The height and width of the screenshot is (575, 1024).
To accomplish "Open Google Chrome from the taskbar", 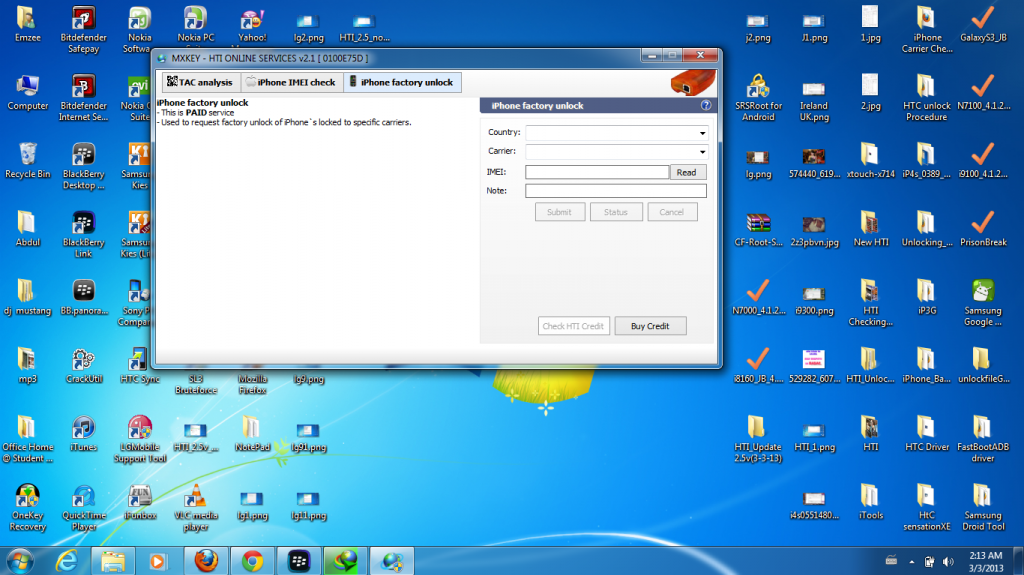I will (x=253, y=561).
